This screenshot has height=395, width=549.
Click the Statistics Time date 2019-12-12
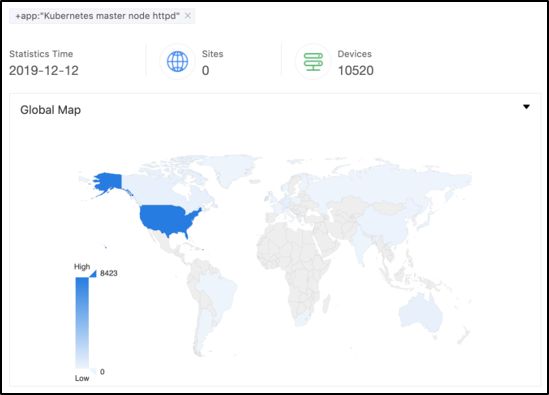[44, 70]
